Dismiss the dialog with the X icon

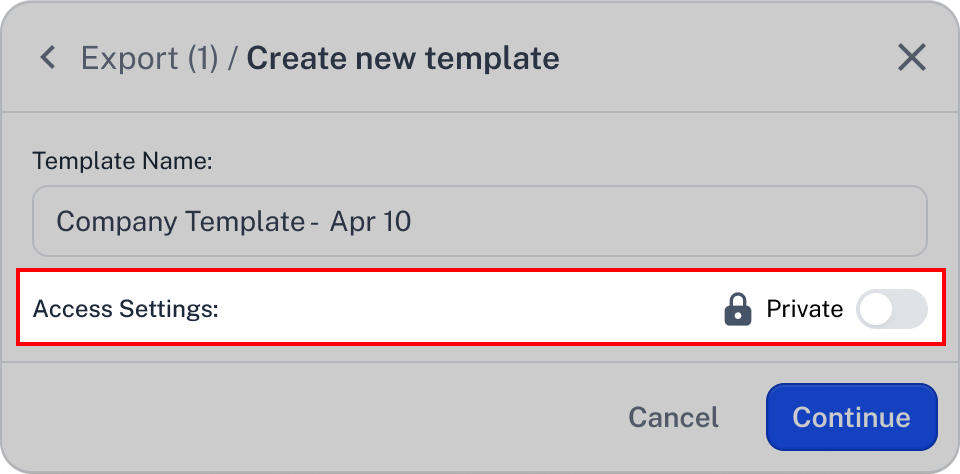pyautogui.click(x=912, y=58)
